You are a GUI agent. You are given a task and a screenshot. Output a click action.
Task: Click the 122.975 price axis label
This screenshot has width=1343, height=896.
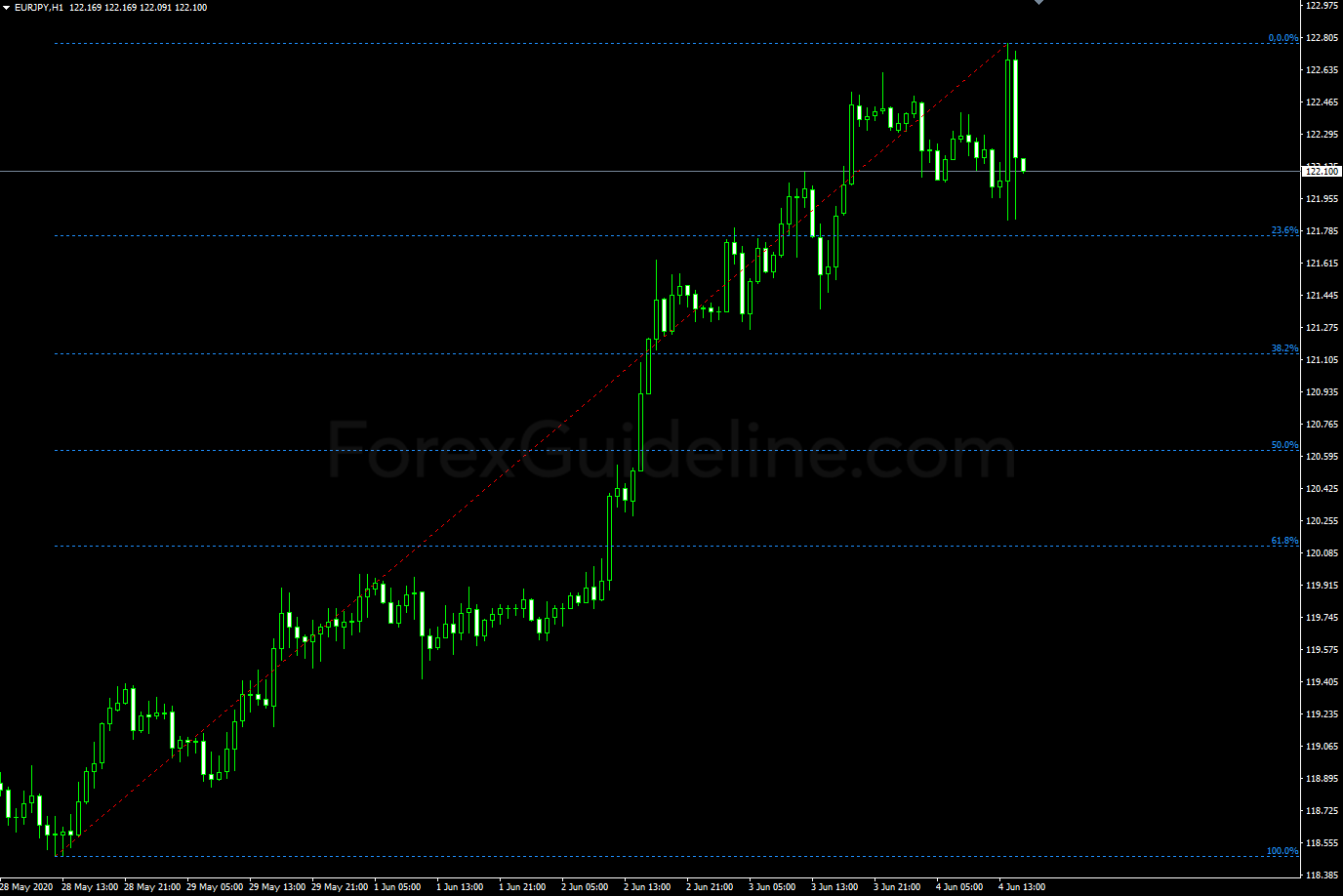1322,6
